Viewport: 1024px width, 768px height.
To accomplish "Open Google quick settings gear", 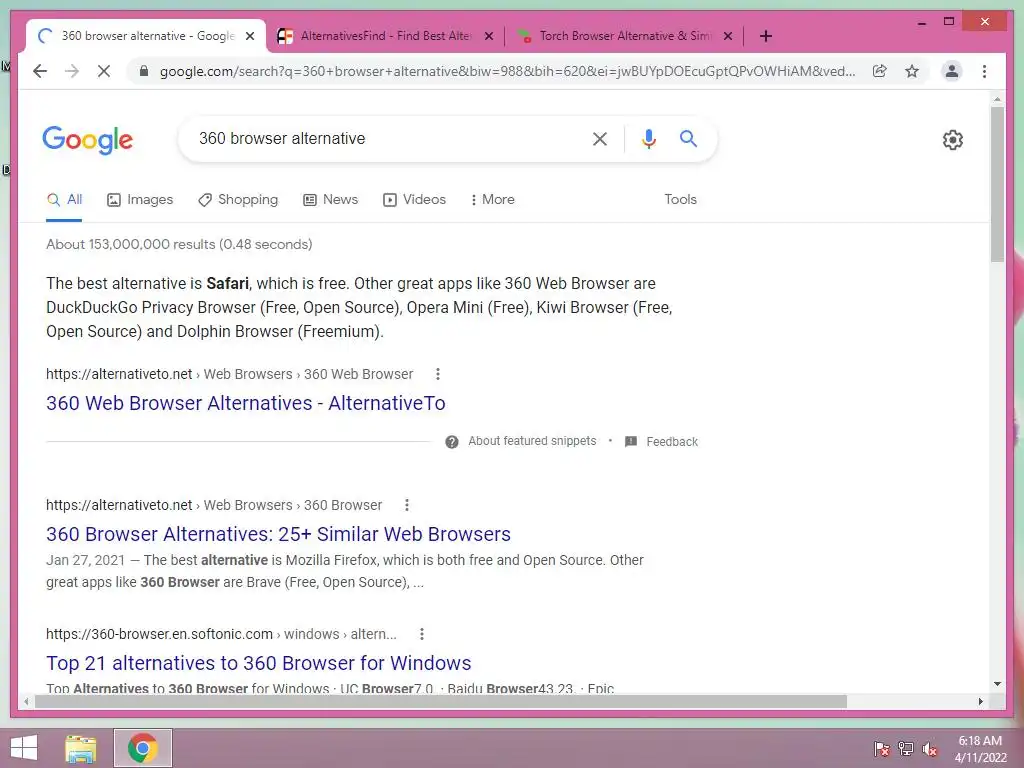I will [x=952, y=139].
